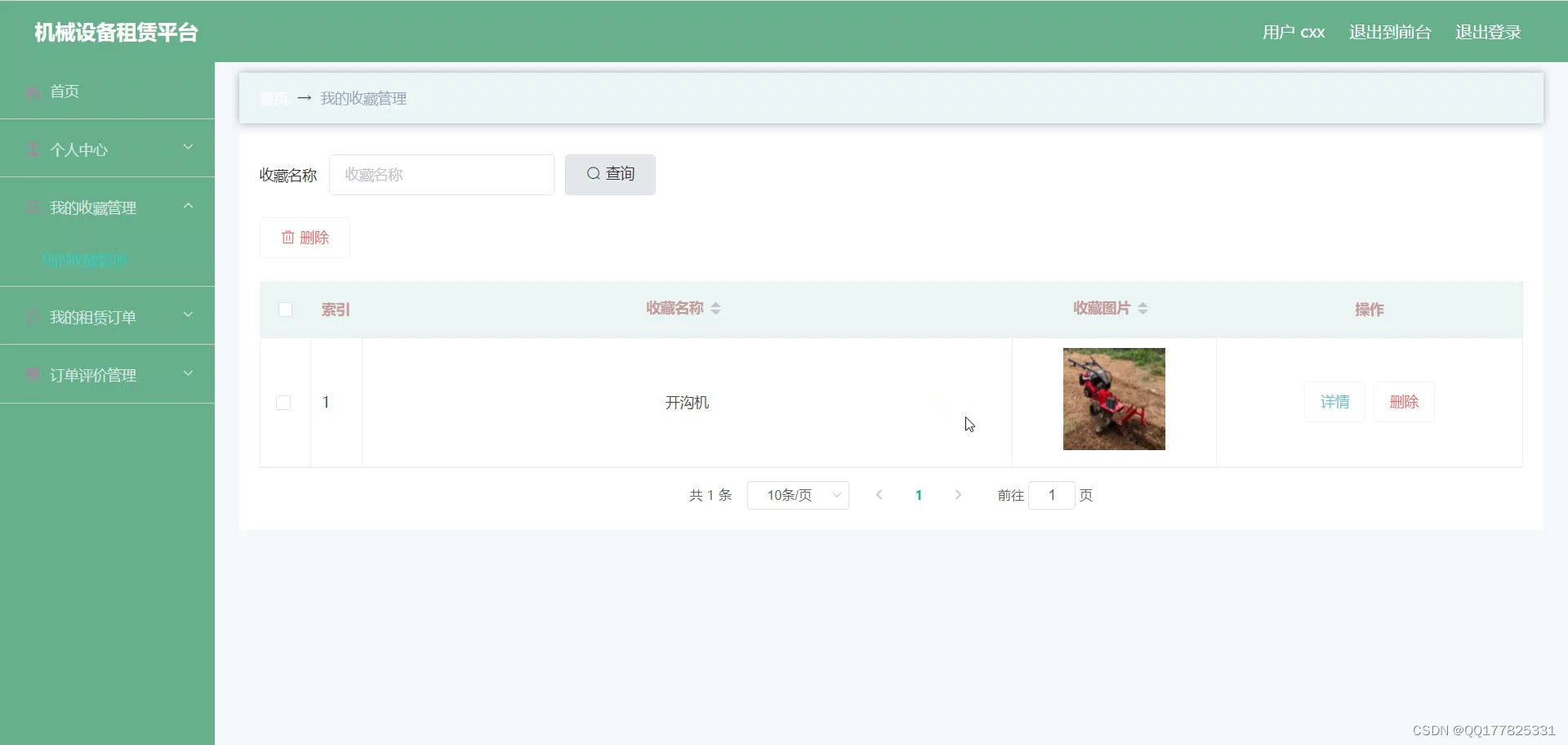
Task: Click the magnifier icon in the 查询 button
Action: click(x=594, y=174)
